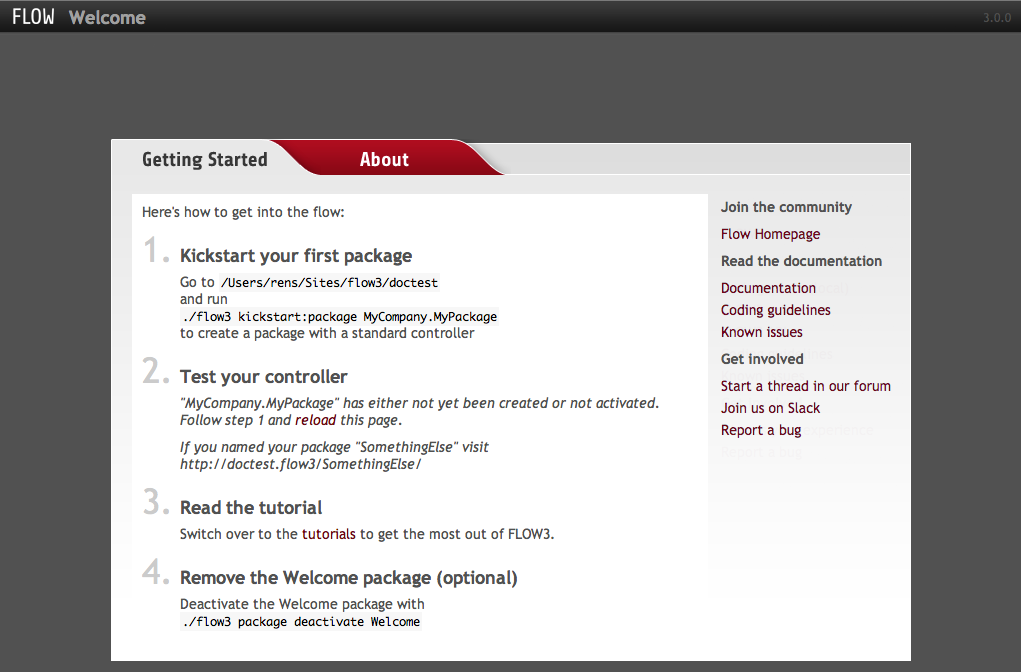Join us on Slack

point(770,408)
